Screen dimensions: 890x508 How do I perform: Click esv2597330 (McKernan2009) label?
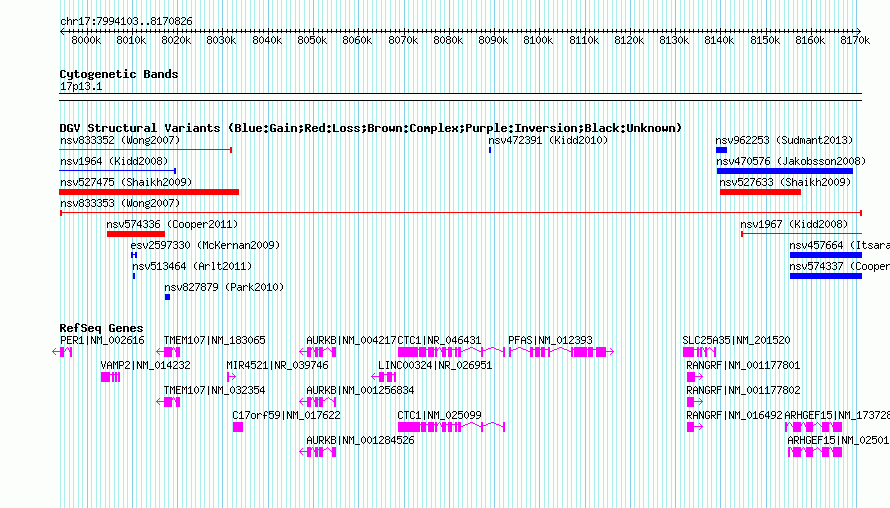click(205, 245)
